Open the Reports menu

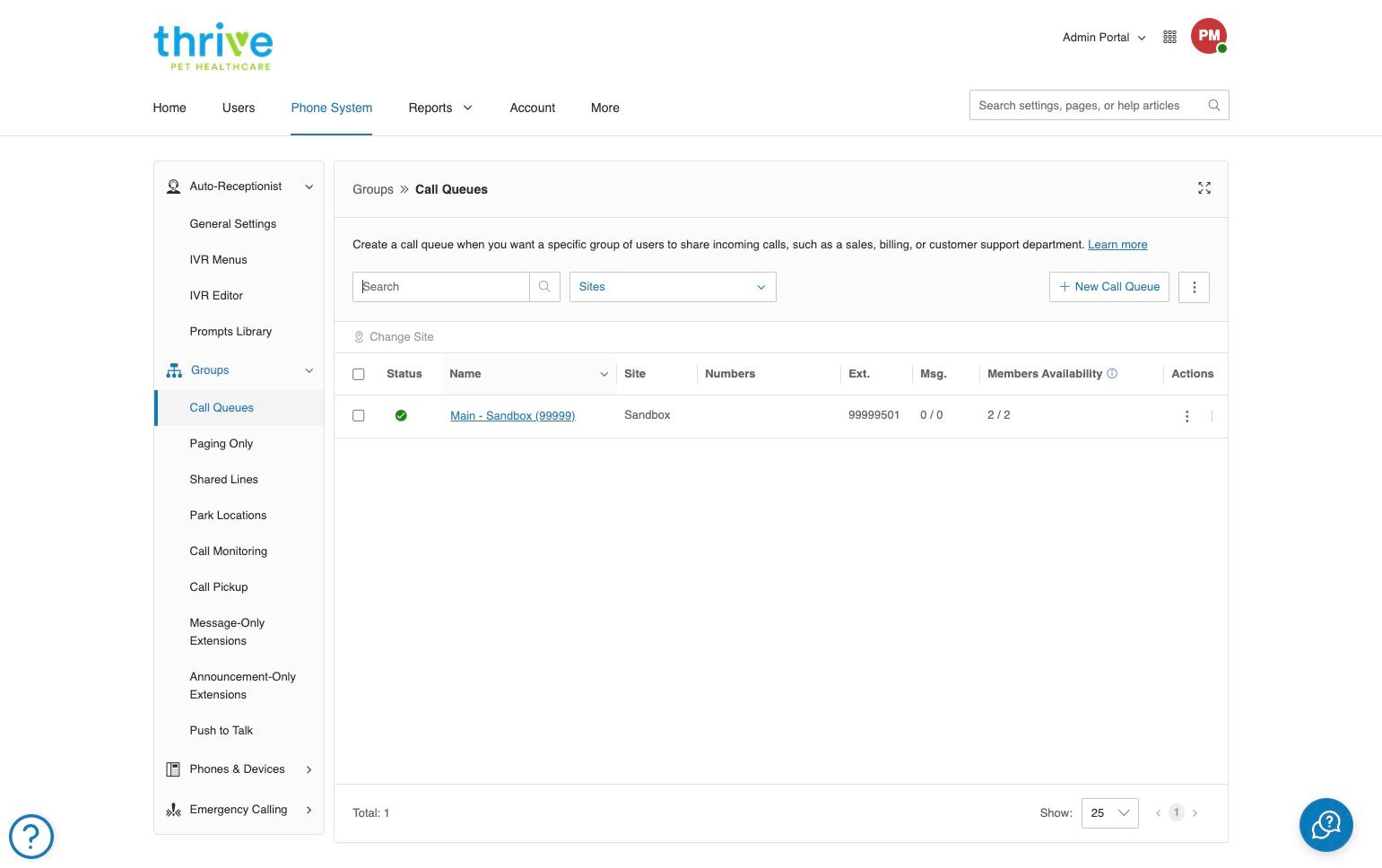(x=439, y=108)
